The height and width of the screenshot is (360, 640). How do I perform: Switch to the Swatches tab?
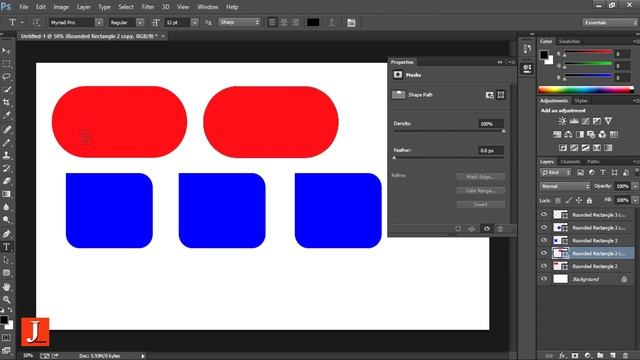point(569,41)
